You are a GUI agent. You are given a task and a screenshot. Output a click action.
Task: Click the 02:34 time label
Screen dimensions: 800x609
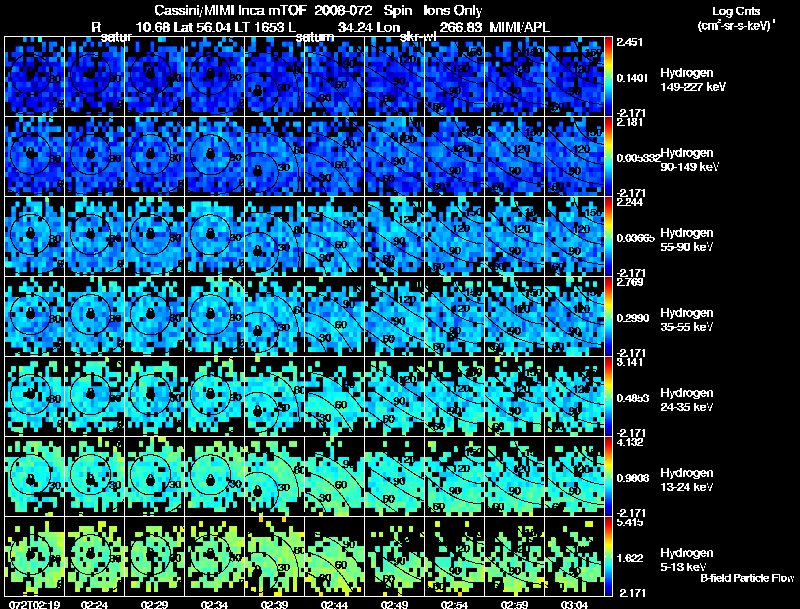(214, 604)
